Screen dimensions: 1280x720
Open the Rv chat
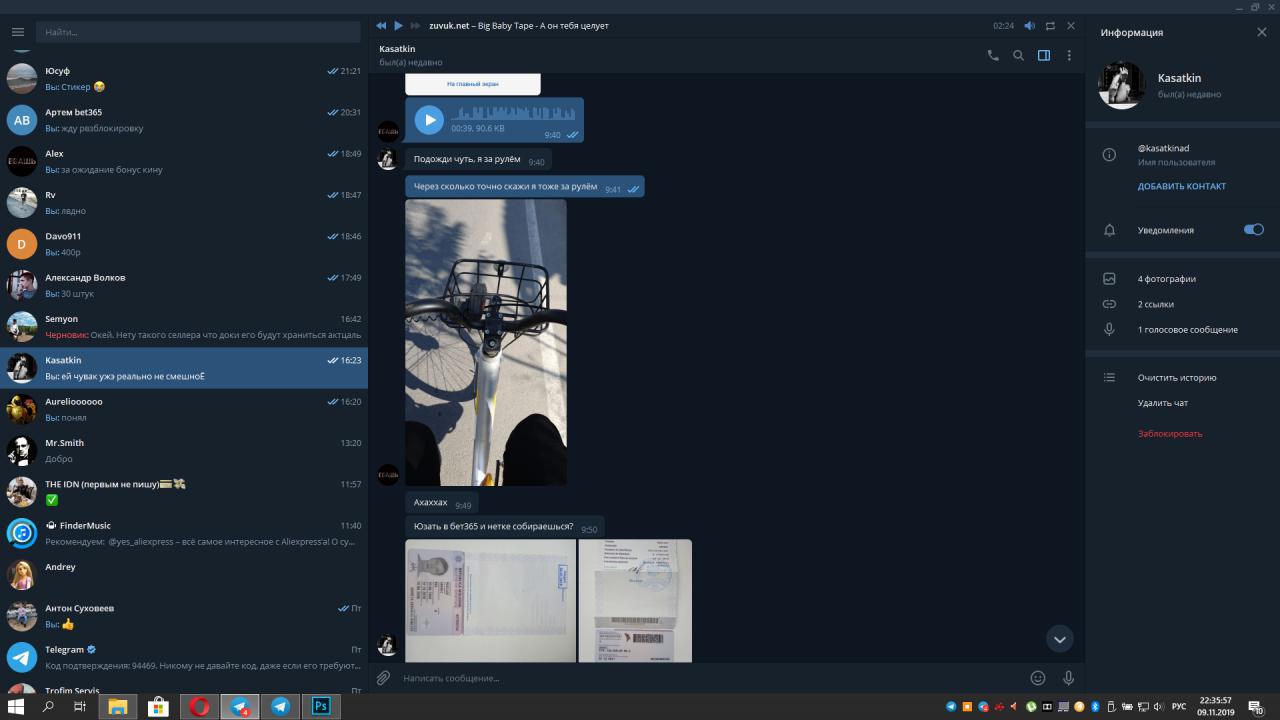184,203
